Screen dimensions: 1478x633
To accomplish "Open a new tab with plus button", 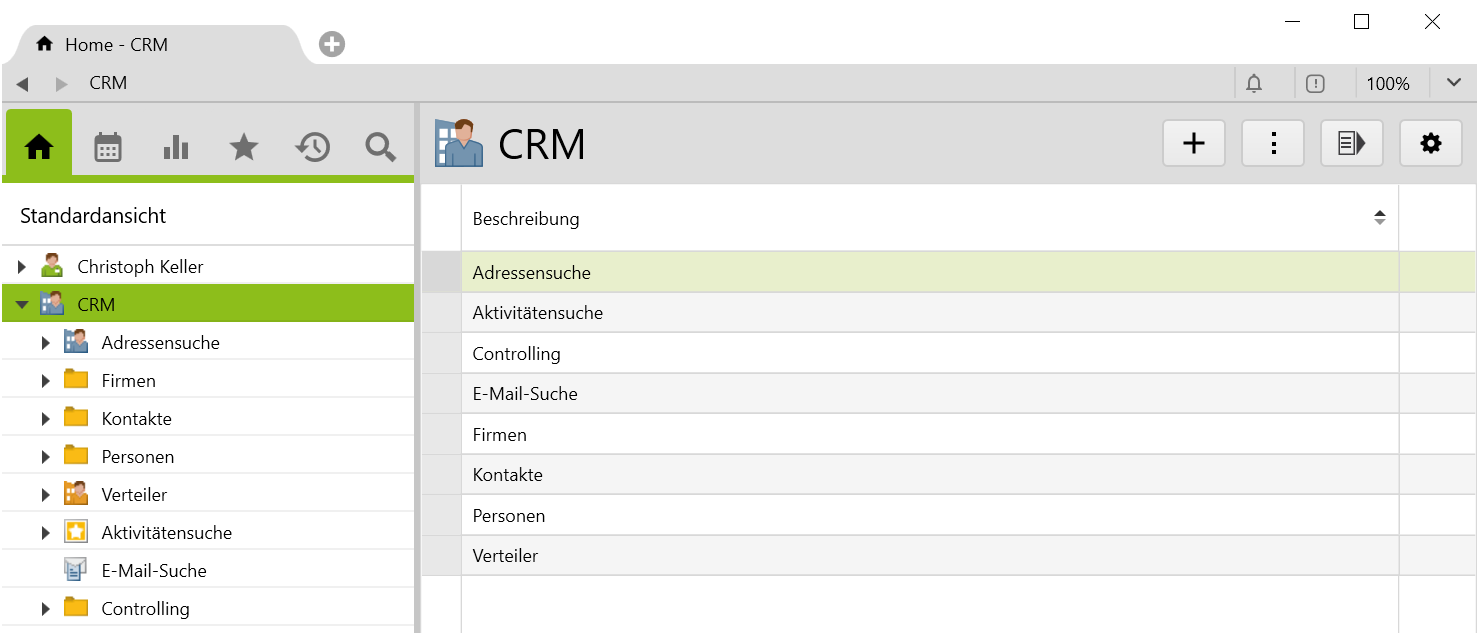I will pyautogui.click(x=332, y=44).
